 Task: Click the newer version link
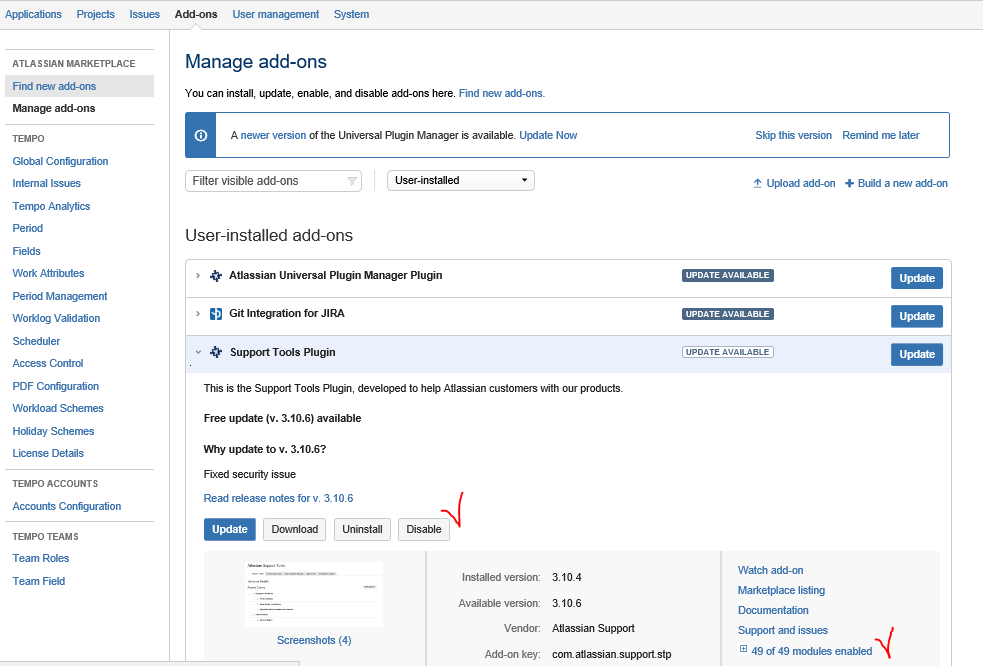tap(273, 135)
